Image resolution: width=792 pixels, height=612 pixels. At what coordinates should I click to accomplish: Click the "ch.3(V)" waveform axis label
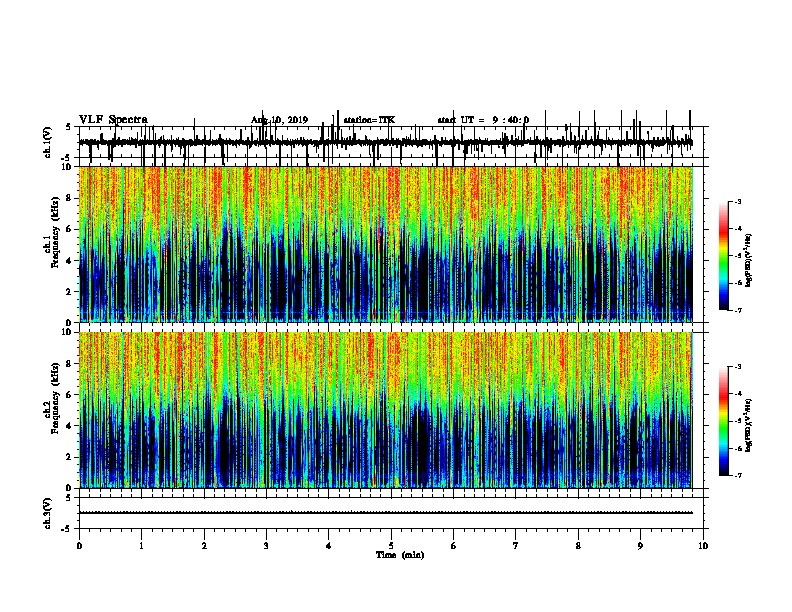click(47, 513)
